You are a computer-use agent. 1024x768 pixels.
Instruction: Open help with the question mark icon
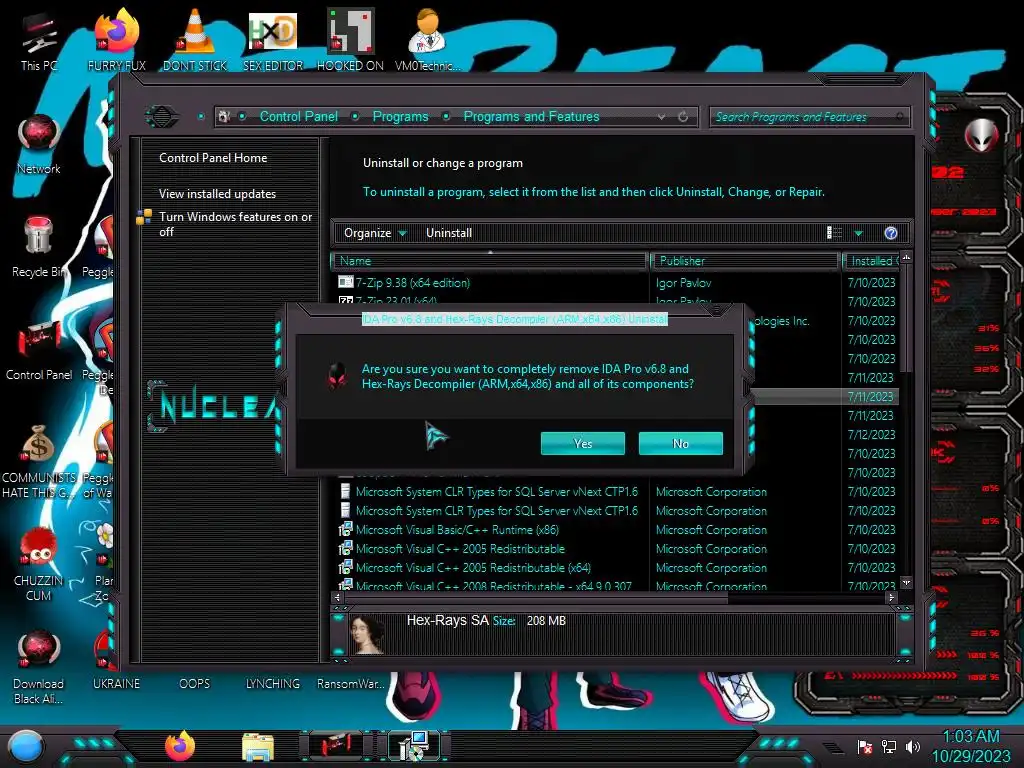891,233
